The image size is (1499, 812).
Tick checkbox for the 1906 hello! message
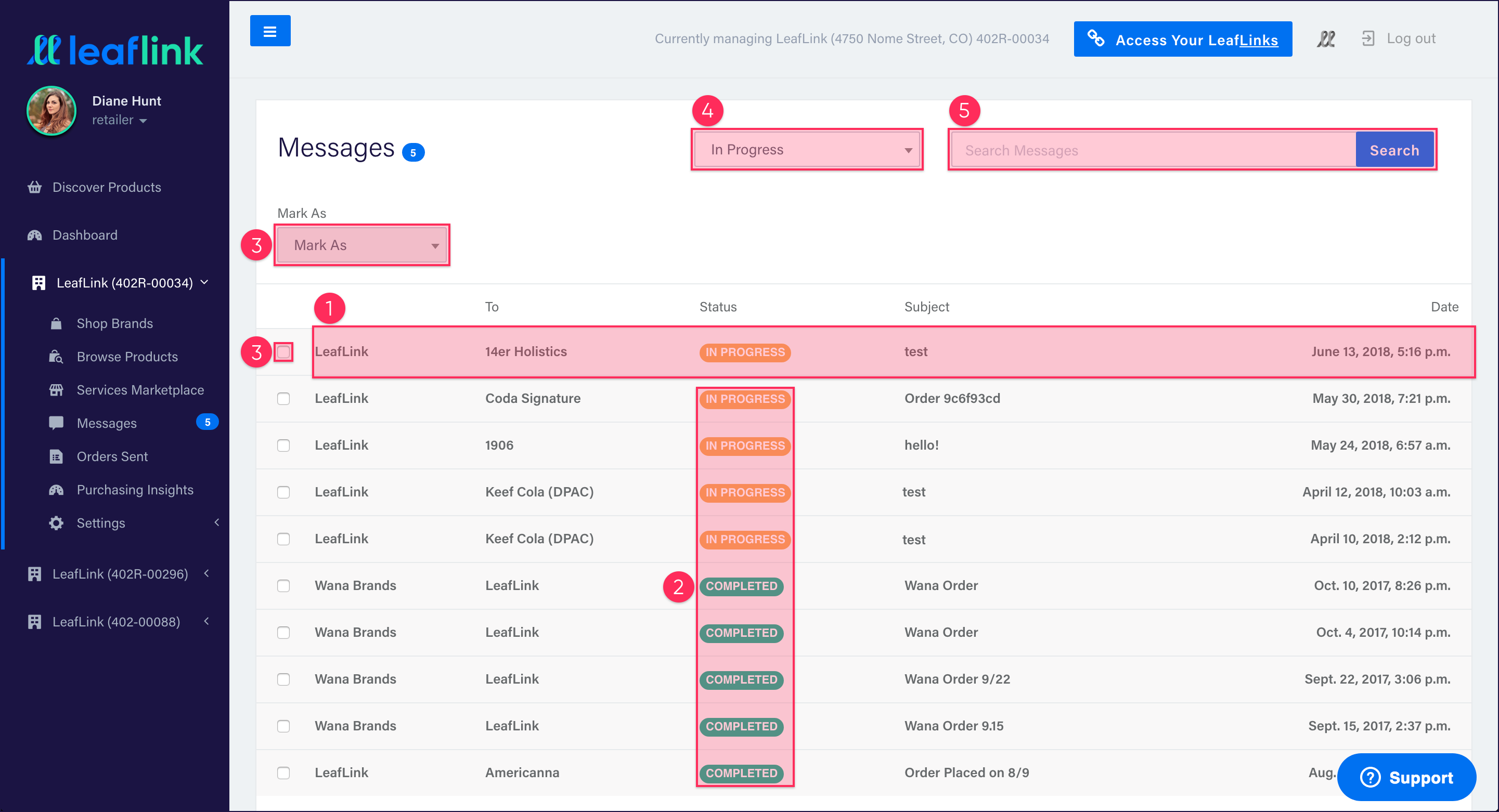[283, 446]
